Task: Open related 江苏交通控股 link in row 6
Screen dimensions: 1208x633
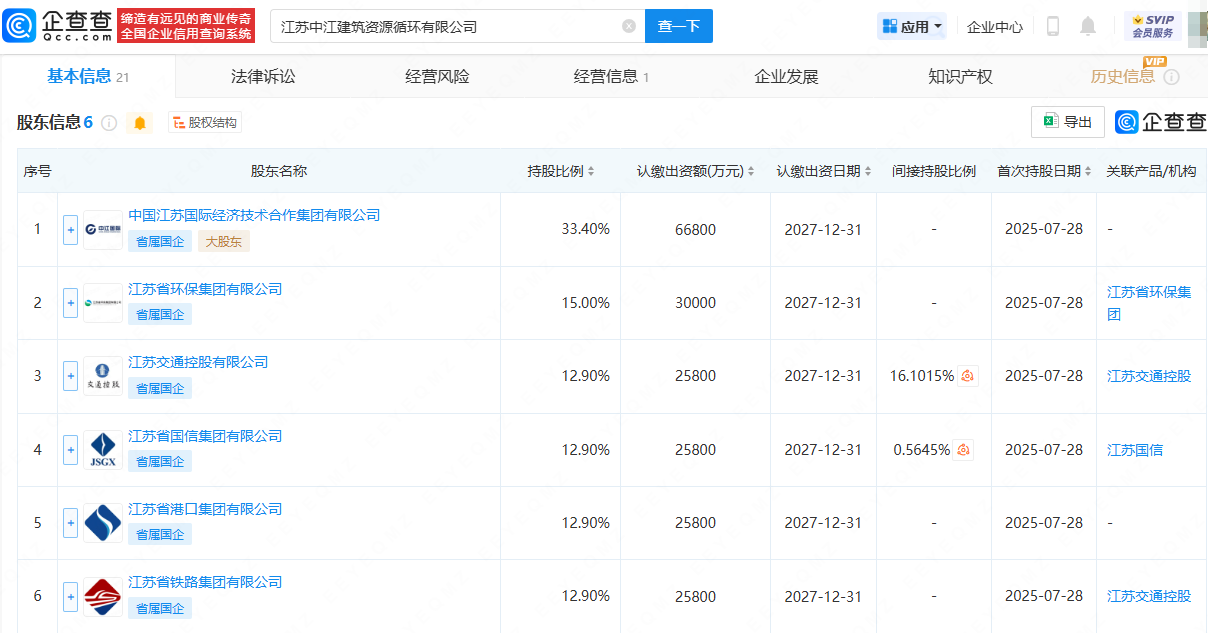Action: pyautogui.click(x=1149, y=596)
